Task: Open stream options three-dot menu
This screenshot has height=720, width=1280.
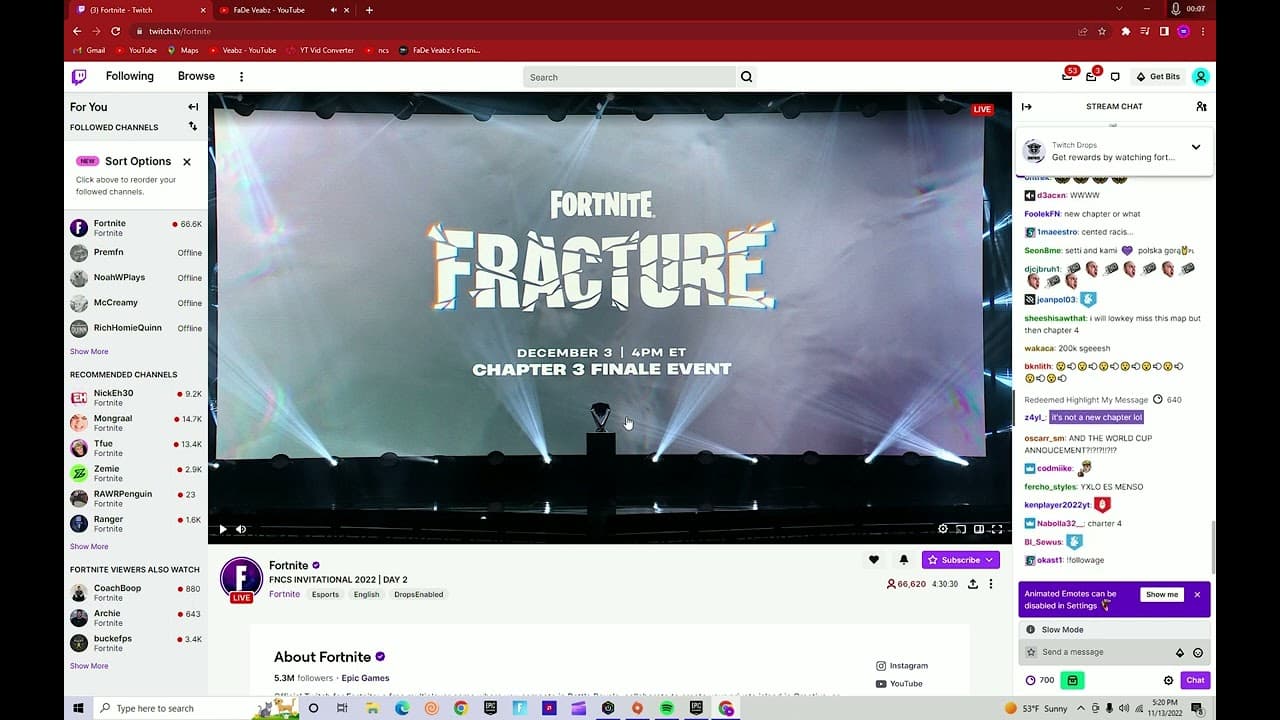Action: (x=991, y=584)
